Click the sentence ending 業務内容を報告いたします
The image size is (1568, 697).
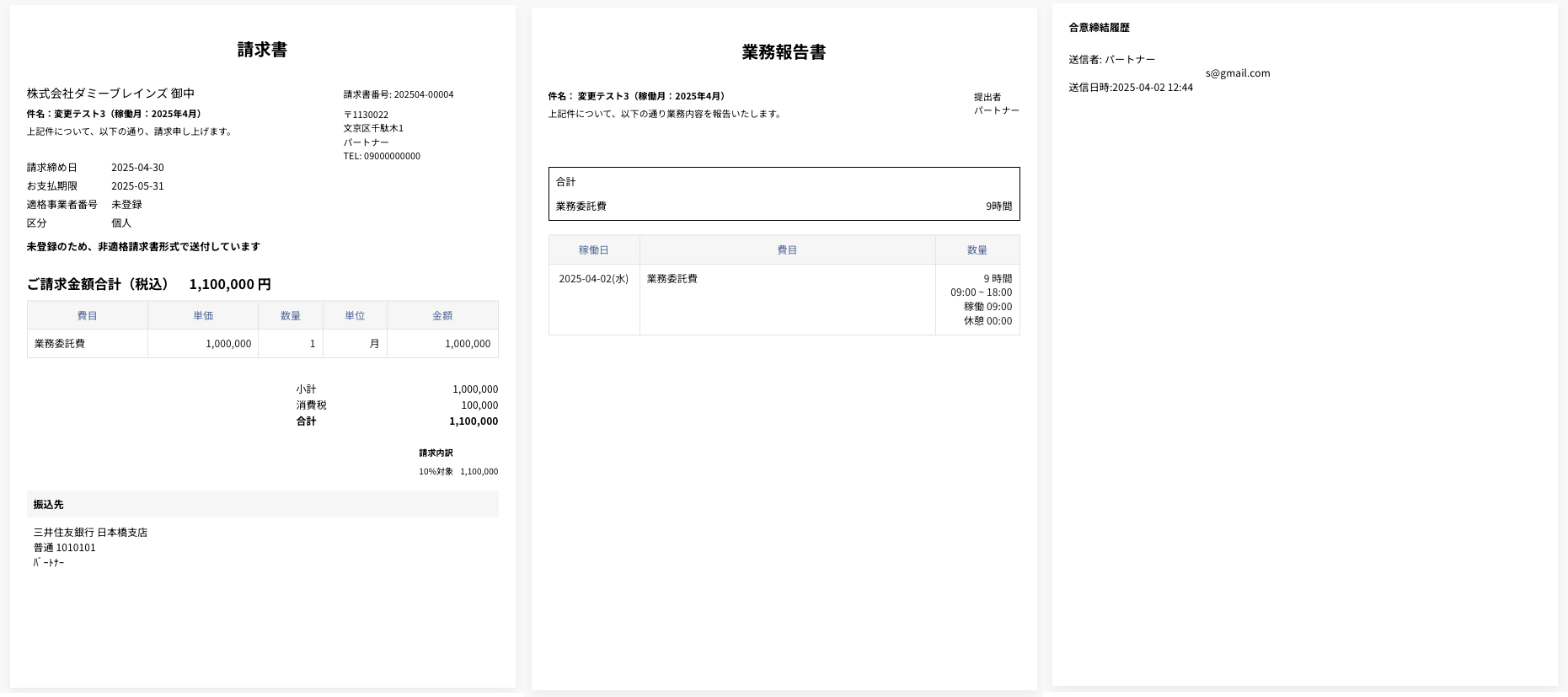point(666,114)
